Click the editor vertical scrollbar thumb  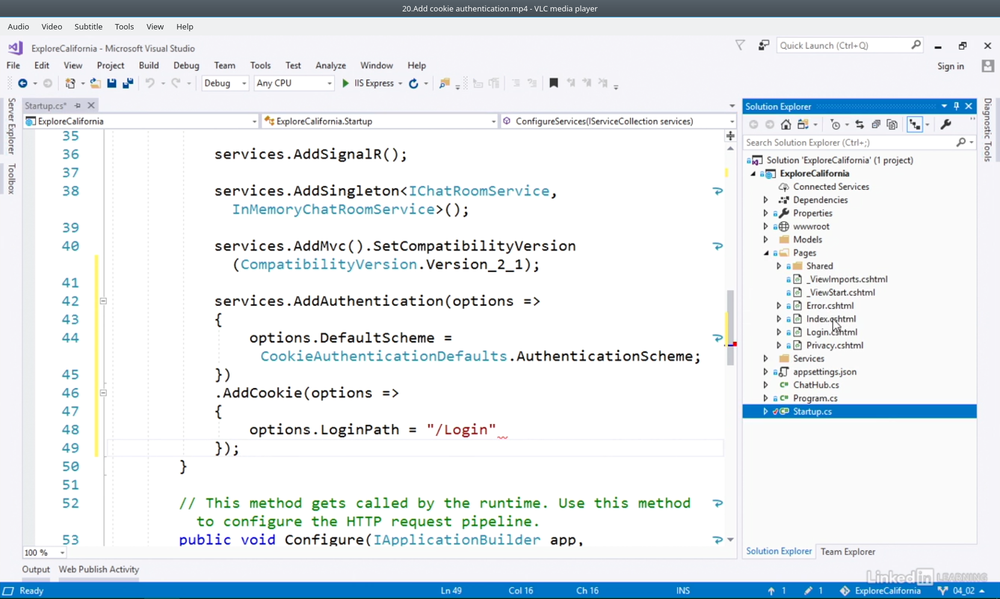pos(730,327)
